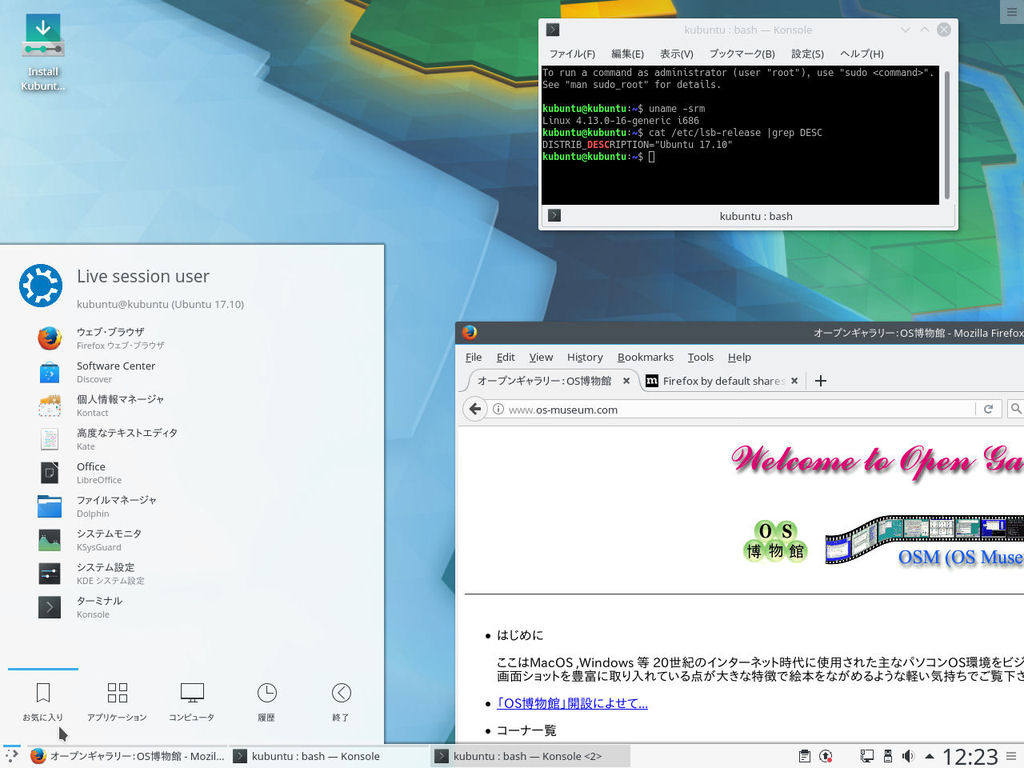1024x768 pixels.
Task: Close the 'Firefox by default shares' tab
Action: [x=794, y=381]
